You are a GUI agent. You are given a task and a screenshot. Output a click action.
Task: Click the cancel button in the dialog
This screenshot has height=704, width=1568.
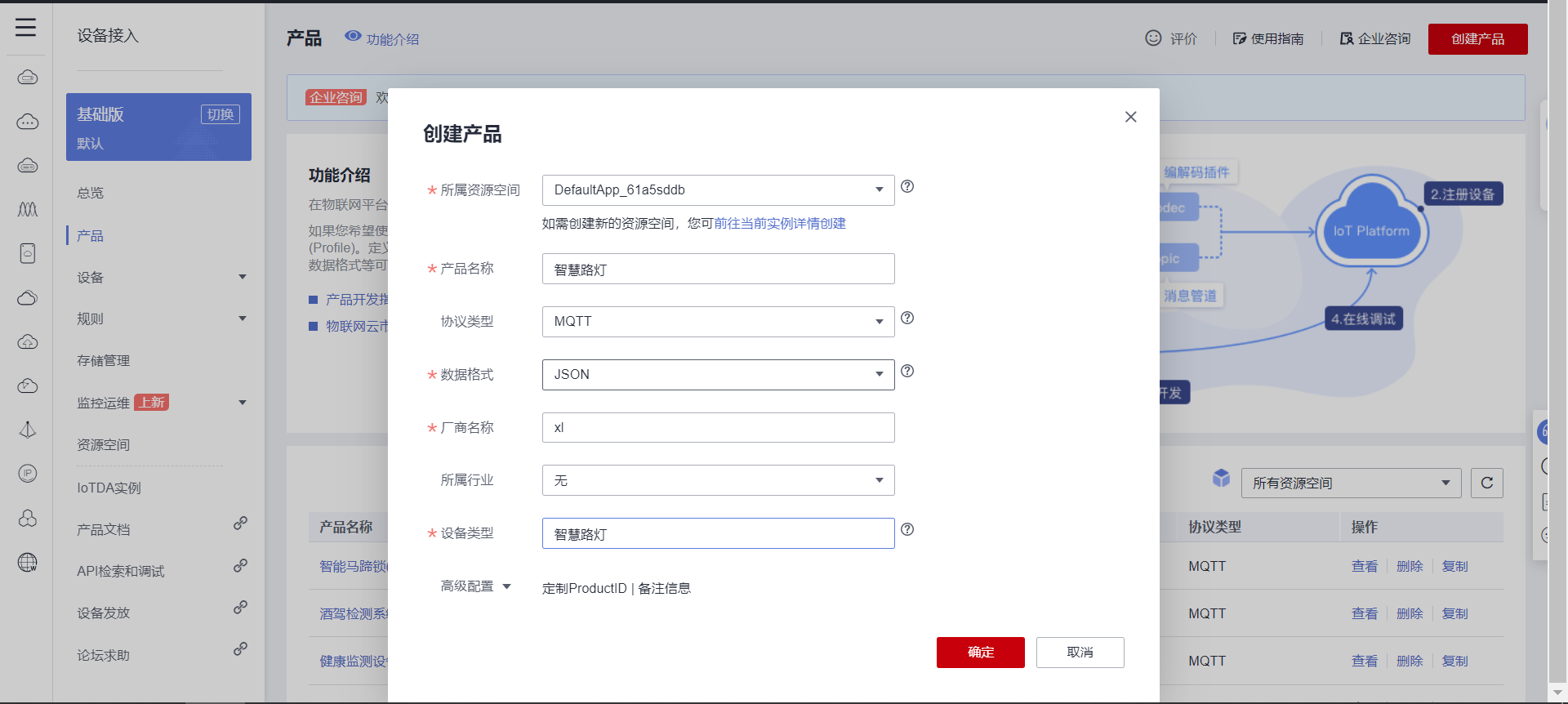(1080, 653)
